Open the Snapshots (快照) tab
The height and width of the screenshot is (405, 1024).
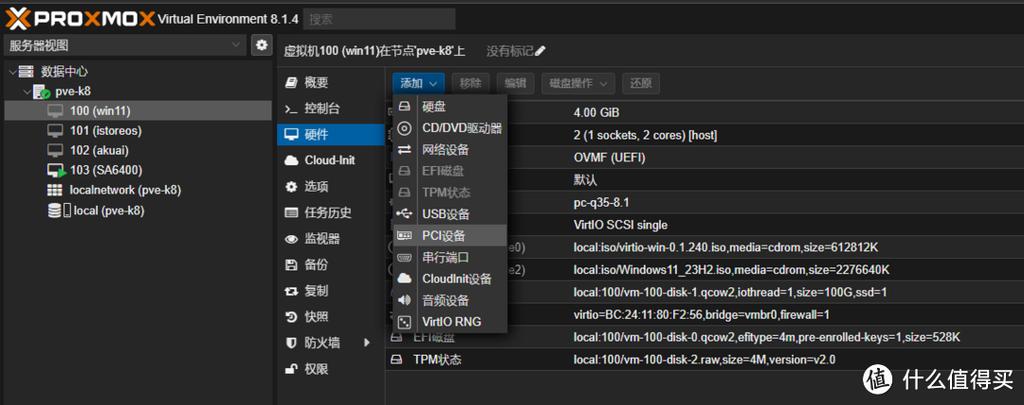330,317
